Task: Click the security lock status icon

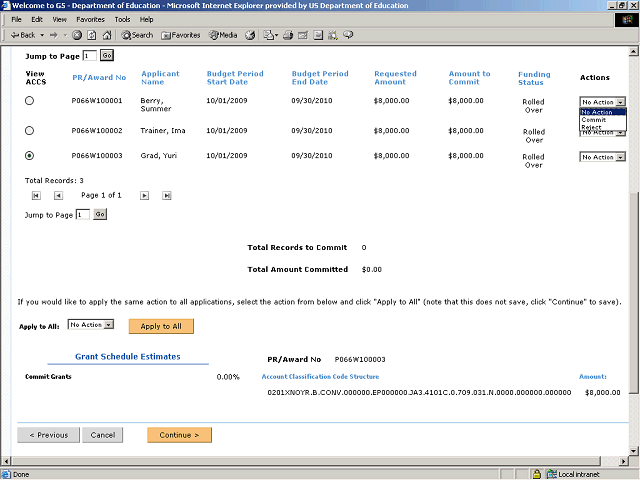Action: [x=537, y=474]
